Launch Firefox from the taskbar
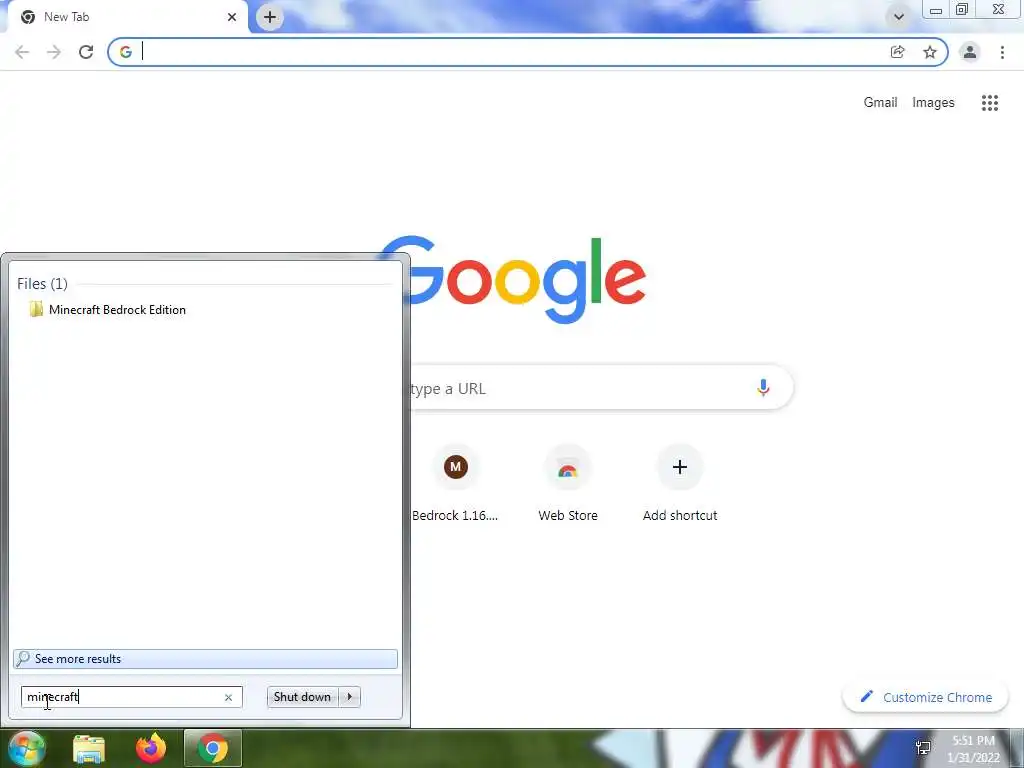 pyautogui.click(x=151, y=749)
